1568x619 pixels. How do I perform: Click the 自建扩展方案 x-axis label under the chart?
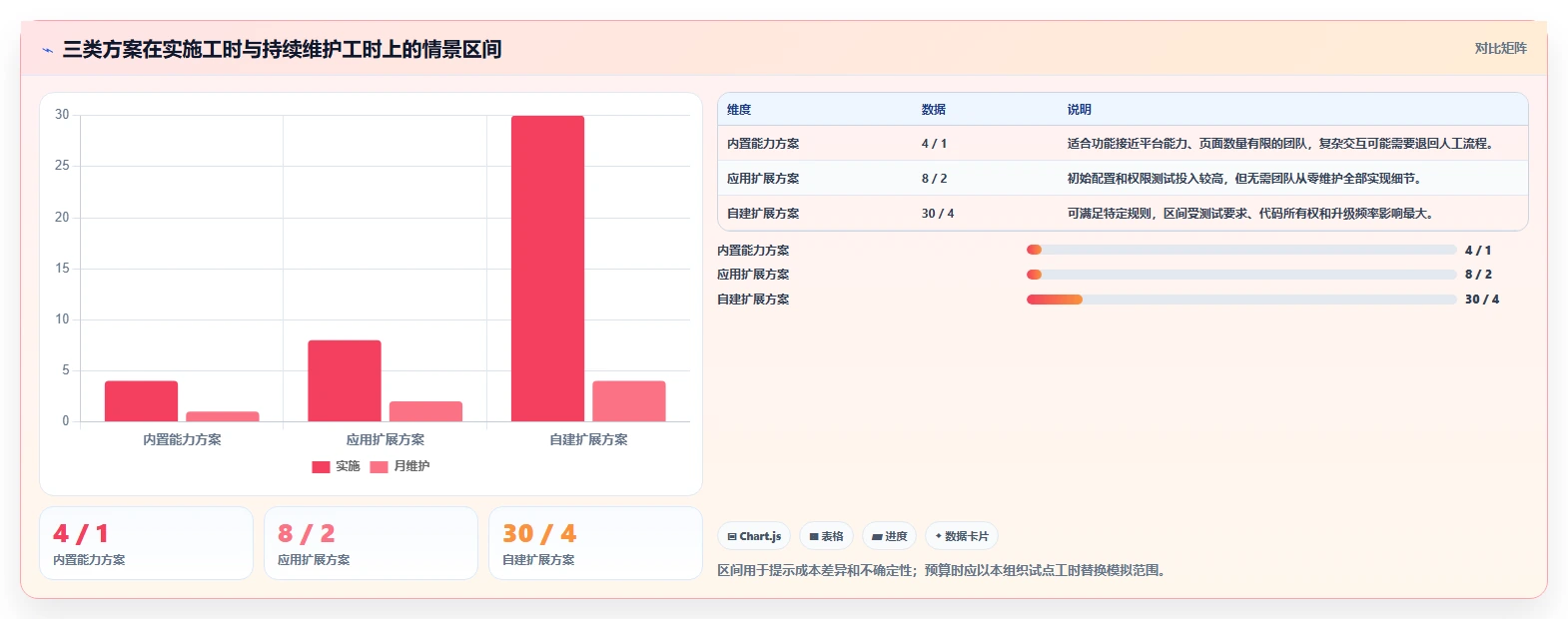click(588, 439)
